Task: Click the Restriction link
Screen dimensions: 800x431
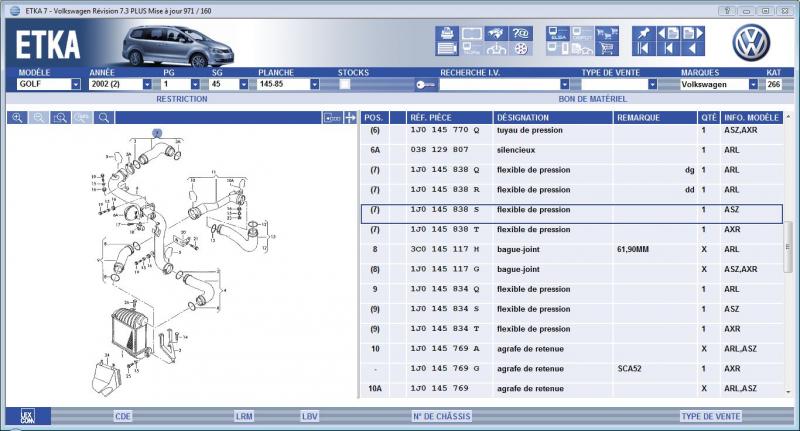Action: pos(182,99)
